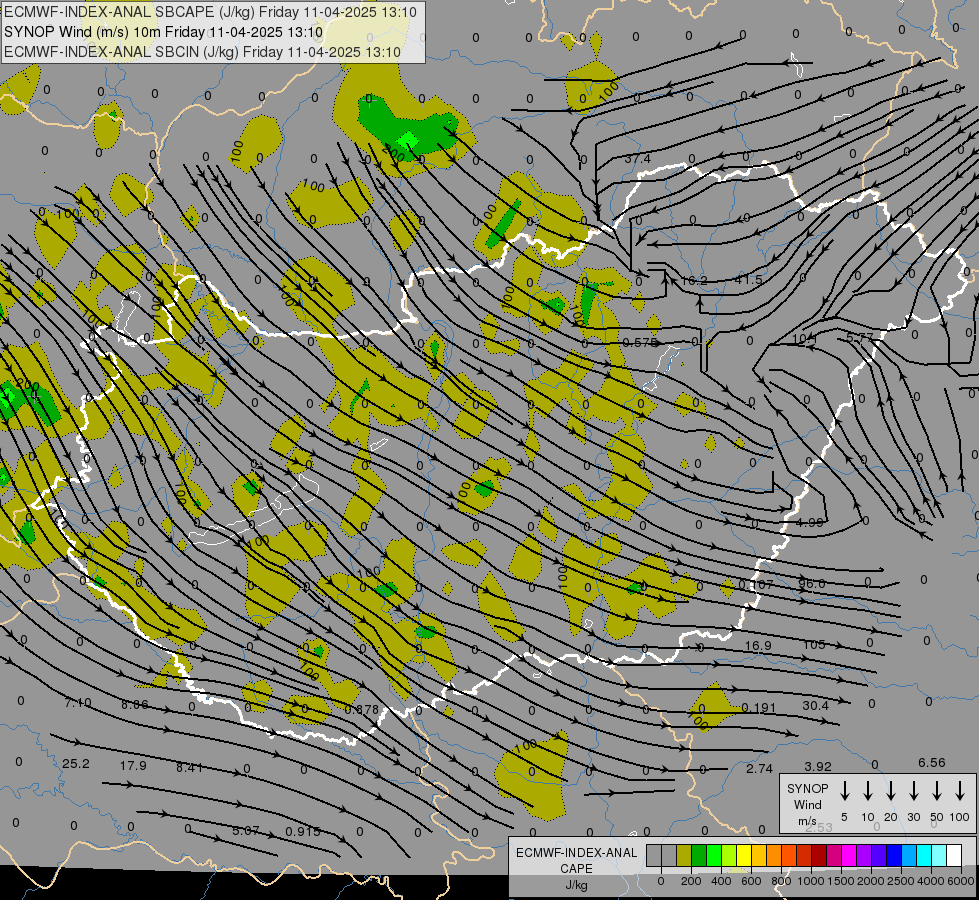Image resolution: width=979 pixels, height=900 pixels.
Task: Click the '105' value on the map
Action: 814,644
